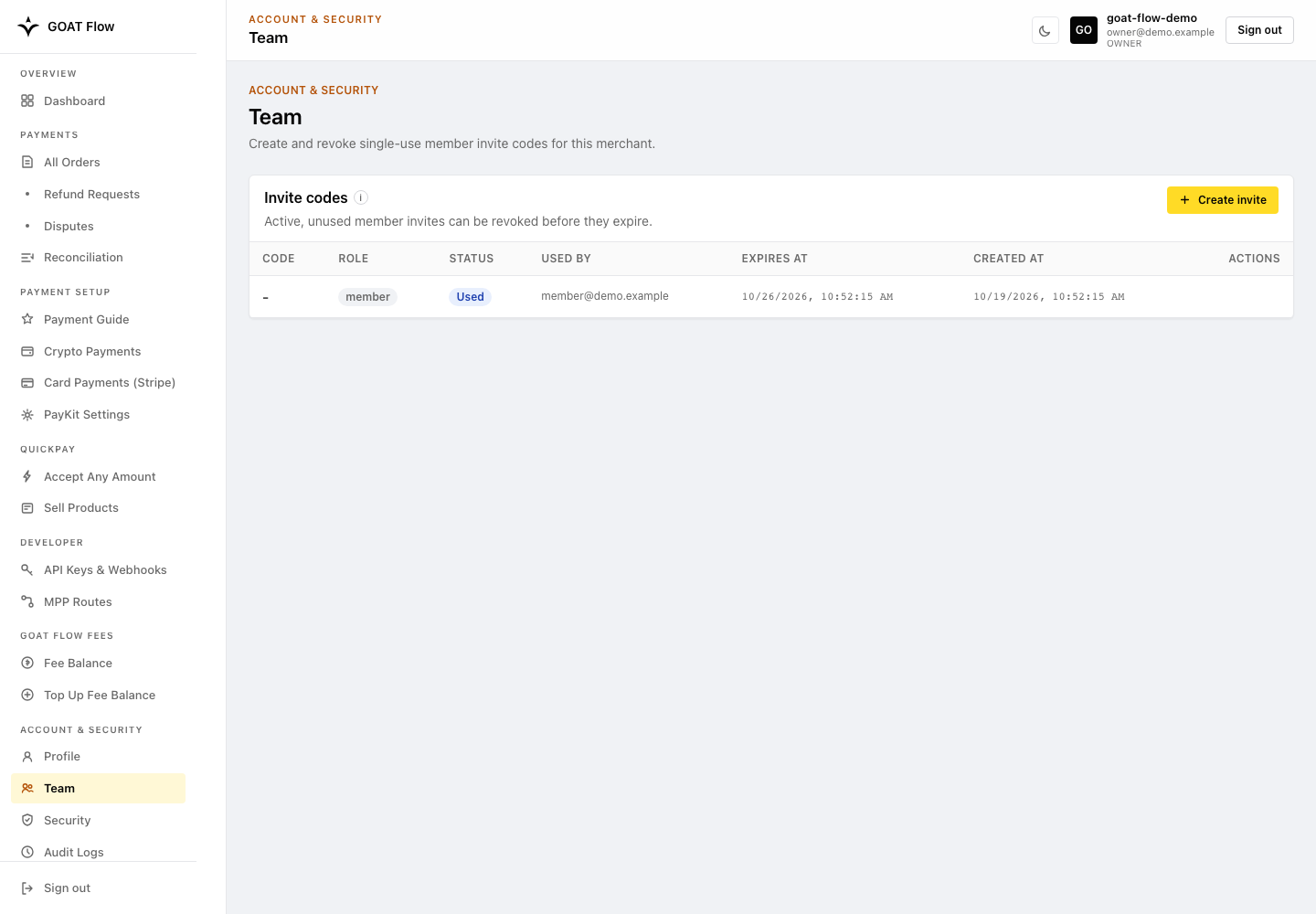Click the GO account avatar
The image size is (1316, 914).
[1084, 30]
